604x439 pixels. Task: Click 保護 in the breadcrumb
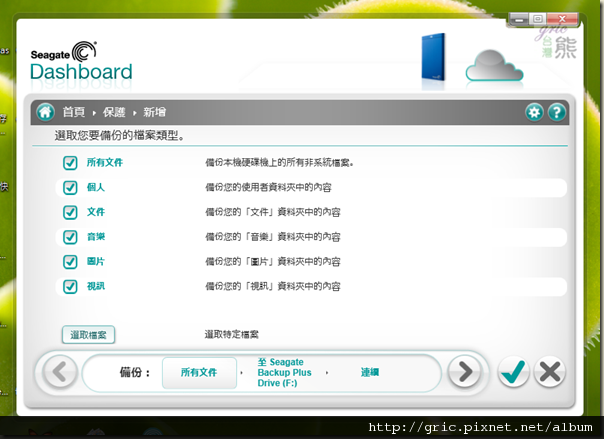114,112
